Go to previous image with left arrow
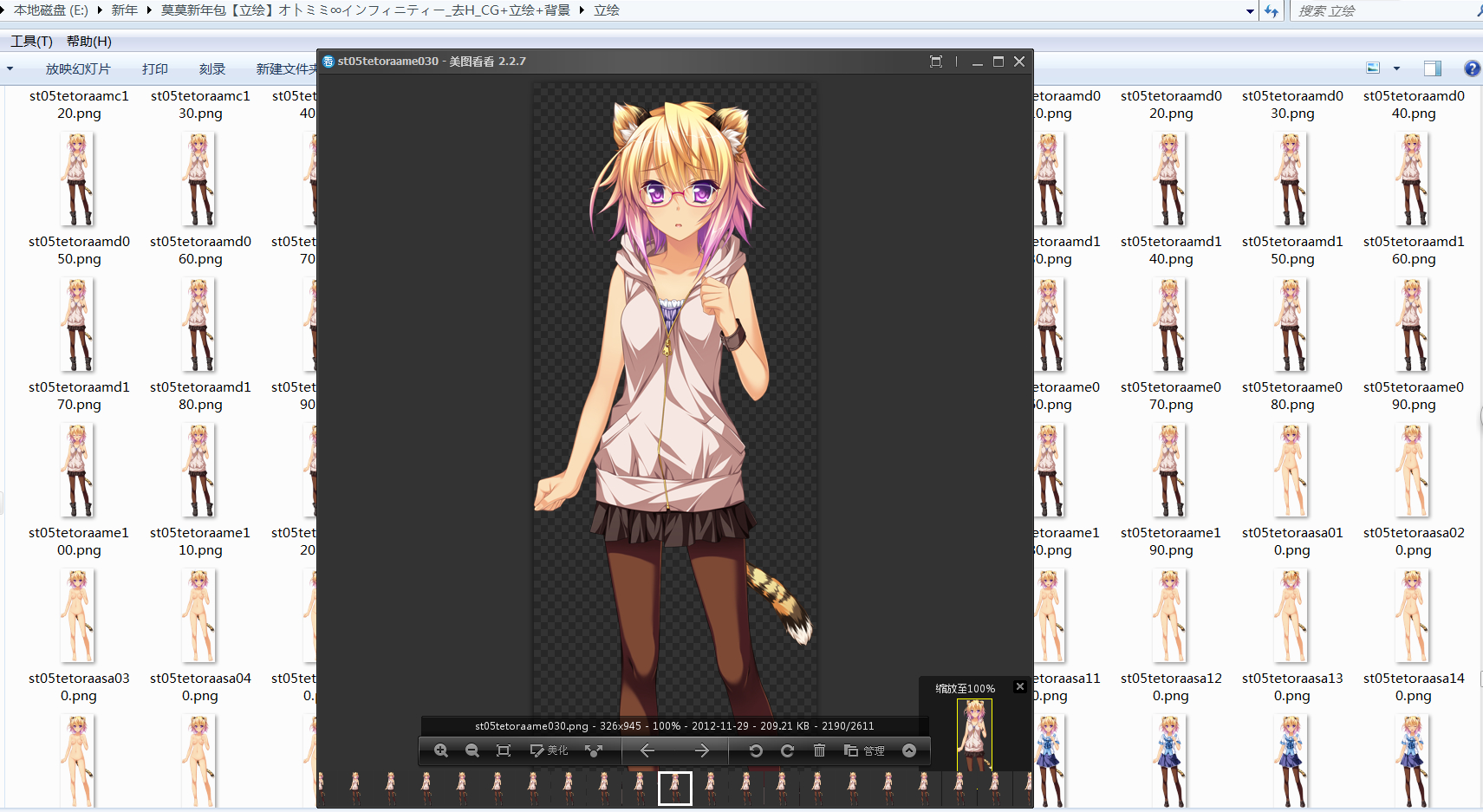 point(647,750)
